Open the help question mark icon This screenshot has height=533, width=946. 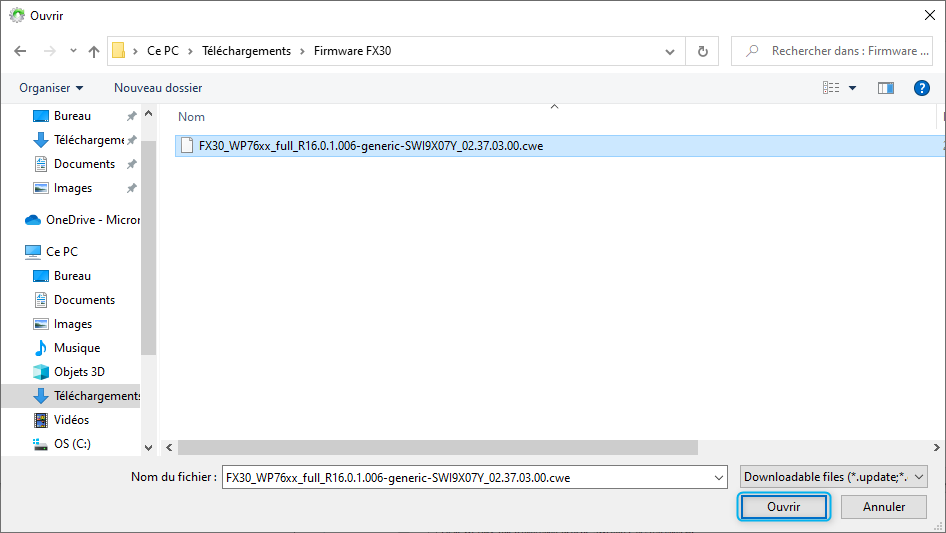(x=922, y=88)
